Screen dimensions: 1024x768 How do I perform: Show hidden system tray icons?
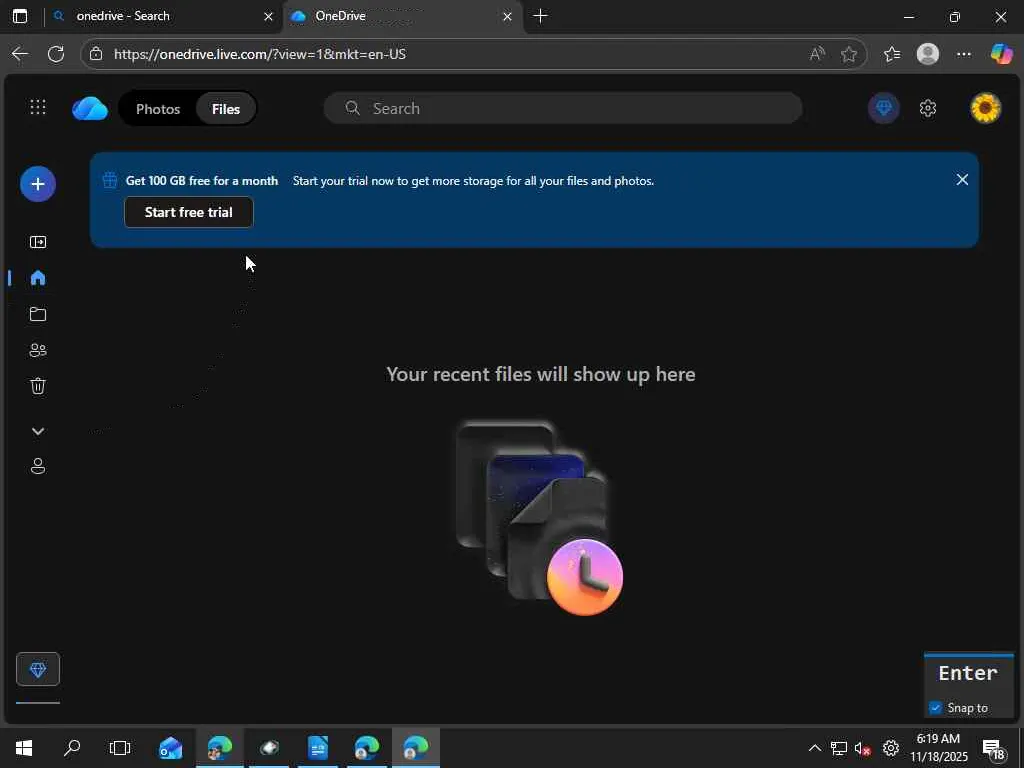[815, 748]
